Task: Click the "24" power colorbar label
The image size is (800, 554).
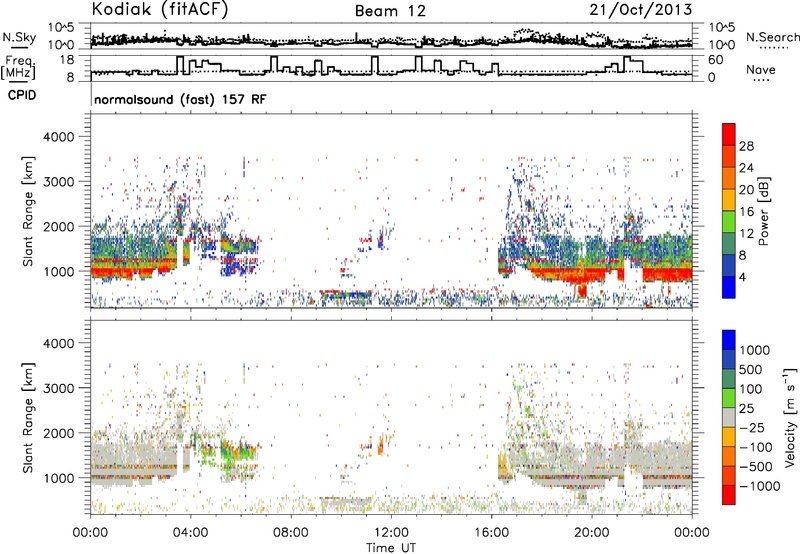Action: pyautogui.click(x=746, y=168)
